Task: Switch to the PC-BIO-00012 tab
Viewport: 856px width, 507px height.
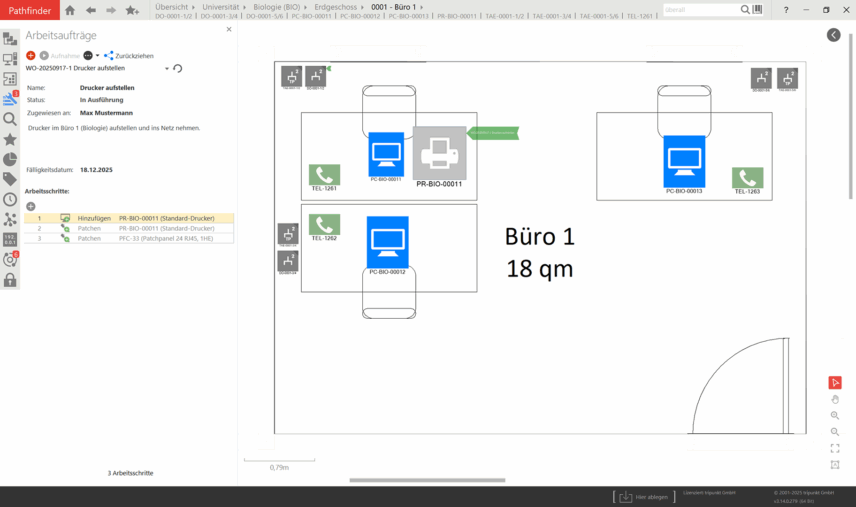Action: 359,17
